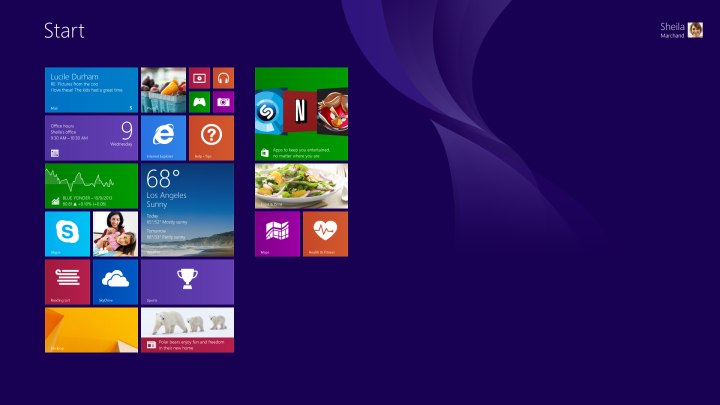Click Sheila Marchand user account picture

click(695, 30)
